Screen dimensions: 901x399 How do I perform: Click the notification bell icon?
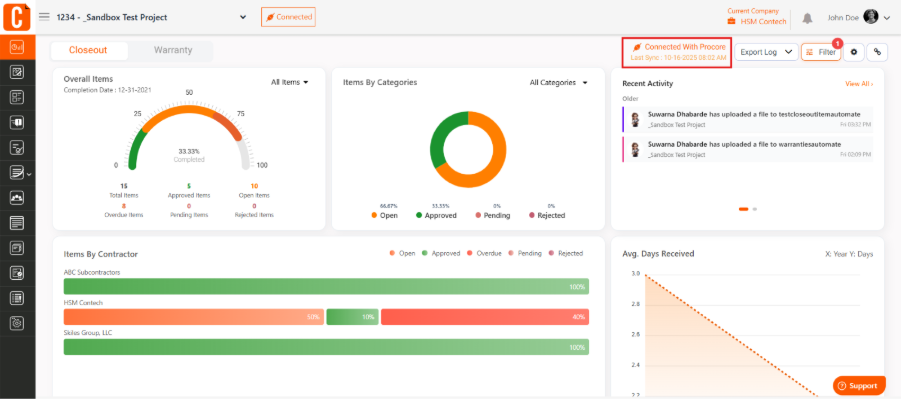click(x=807, y=18)
